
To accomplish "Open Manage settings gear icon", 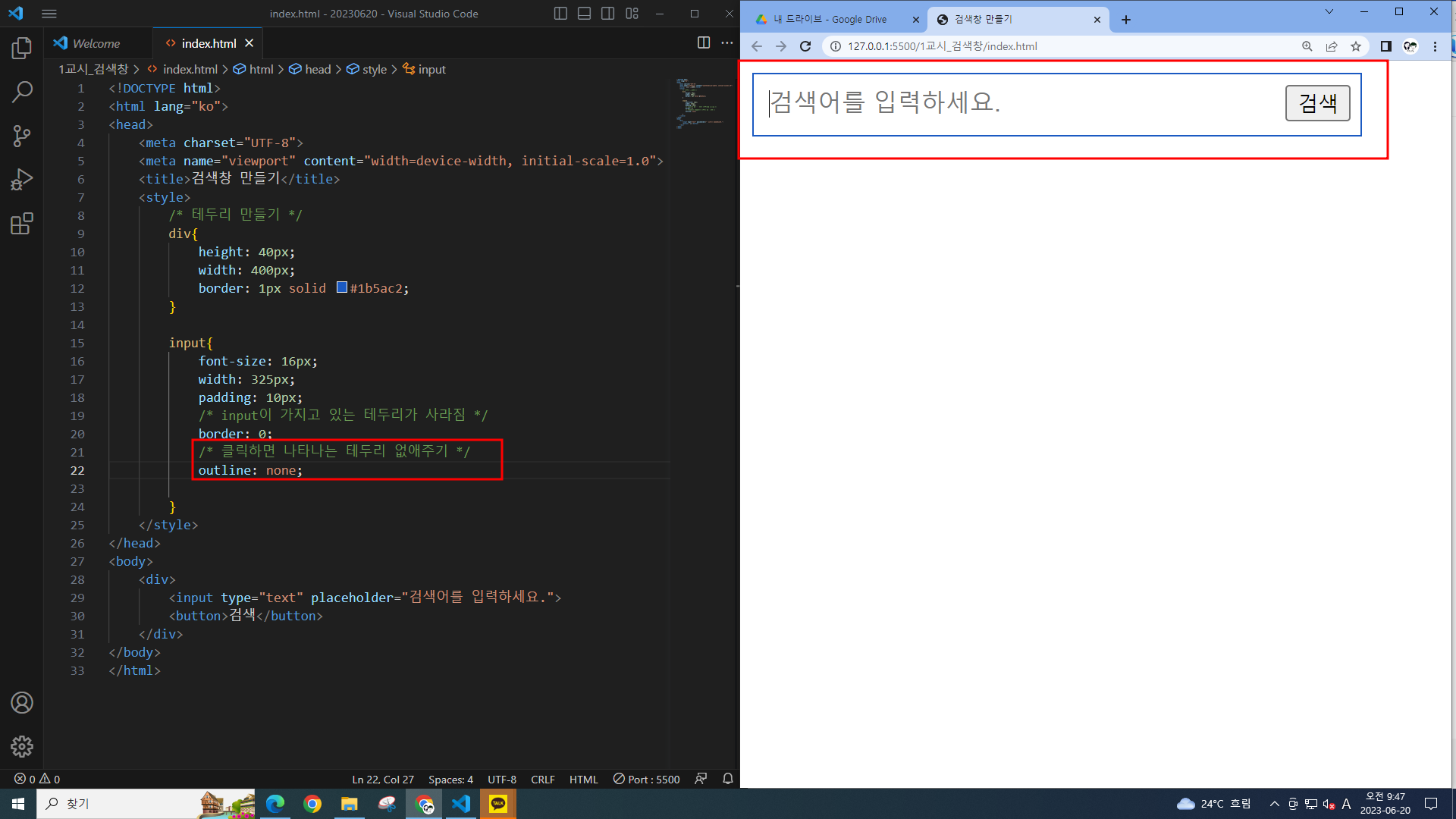I will tap(22, 747).
